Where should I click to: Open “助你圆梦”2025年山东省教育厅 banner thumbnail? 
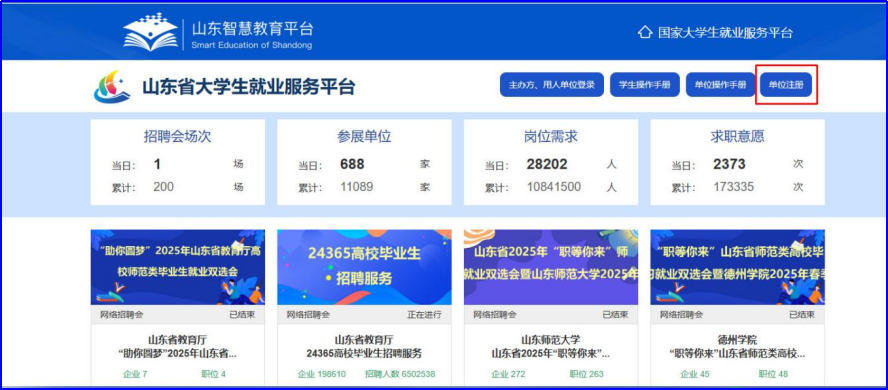[177, 267]
